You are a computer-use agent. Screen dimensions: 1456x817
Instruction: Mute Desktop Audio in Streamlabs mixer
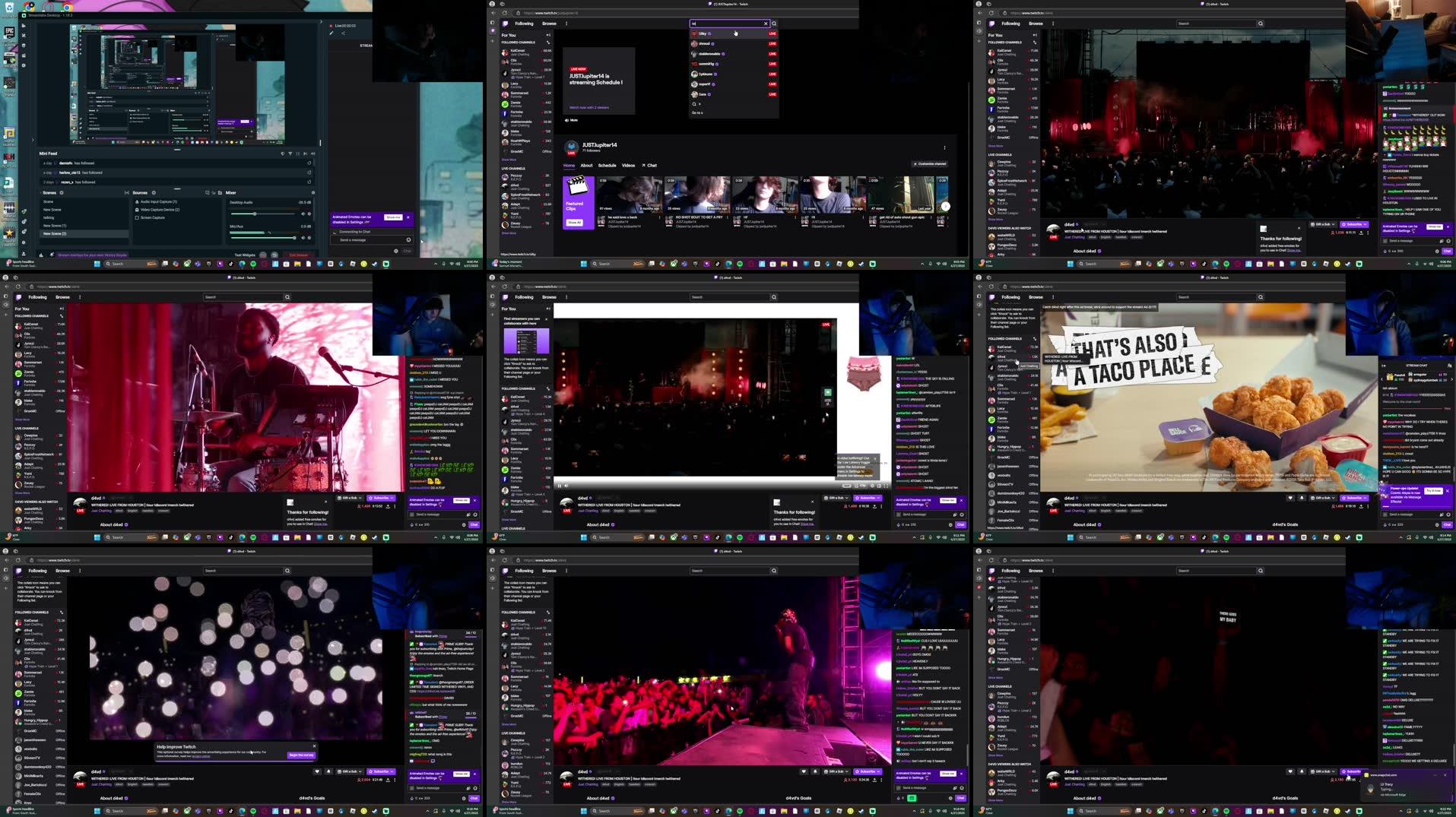[303, 214]
